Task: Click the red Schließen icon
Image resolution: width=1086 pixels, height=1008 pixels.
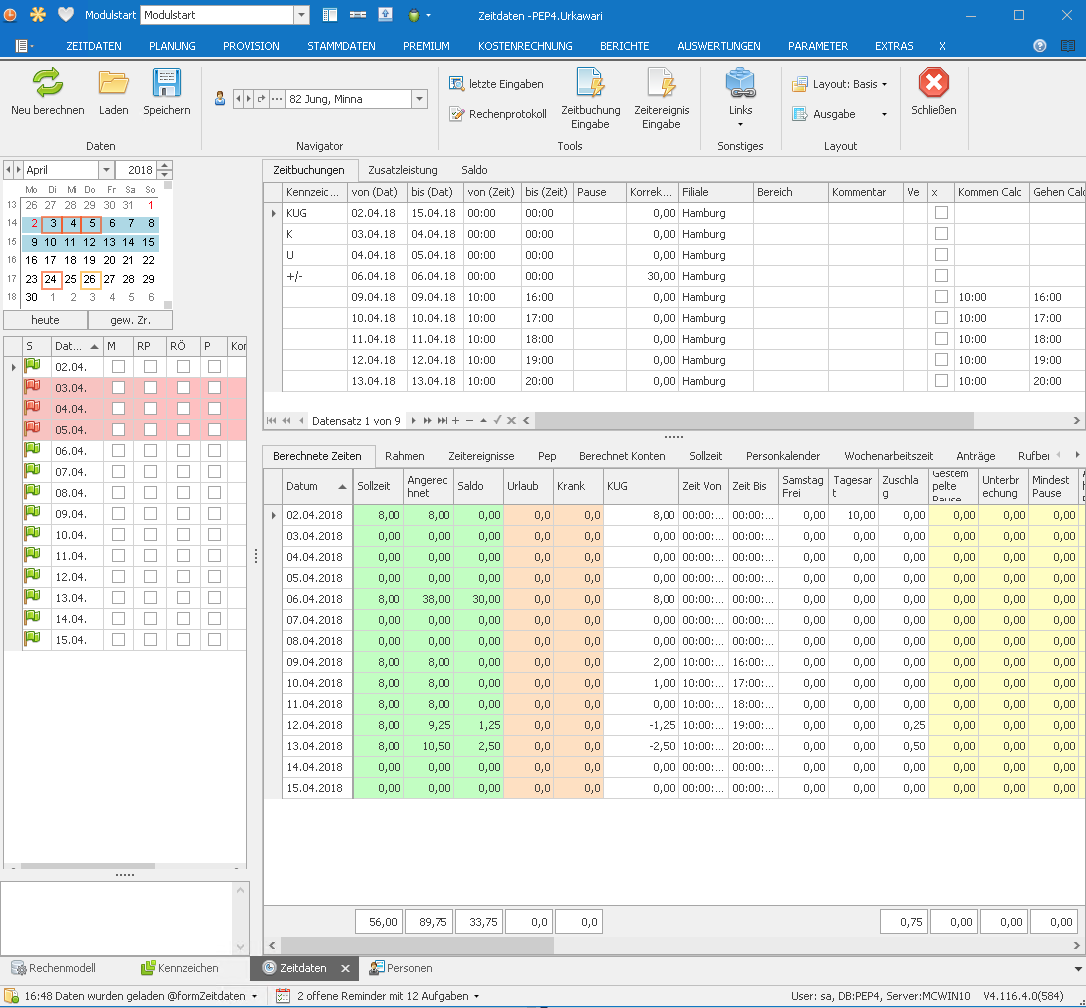Action: point(933,84)
